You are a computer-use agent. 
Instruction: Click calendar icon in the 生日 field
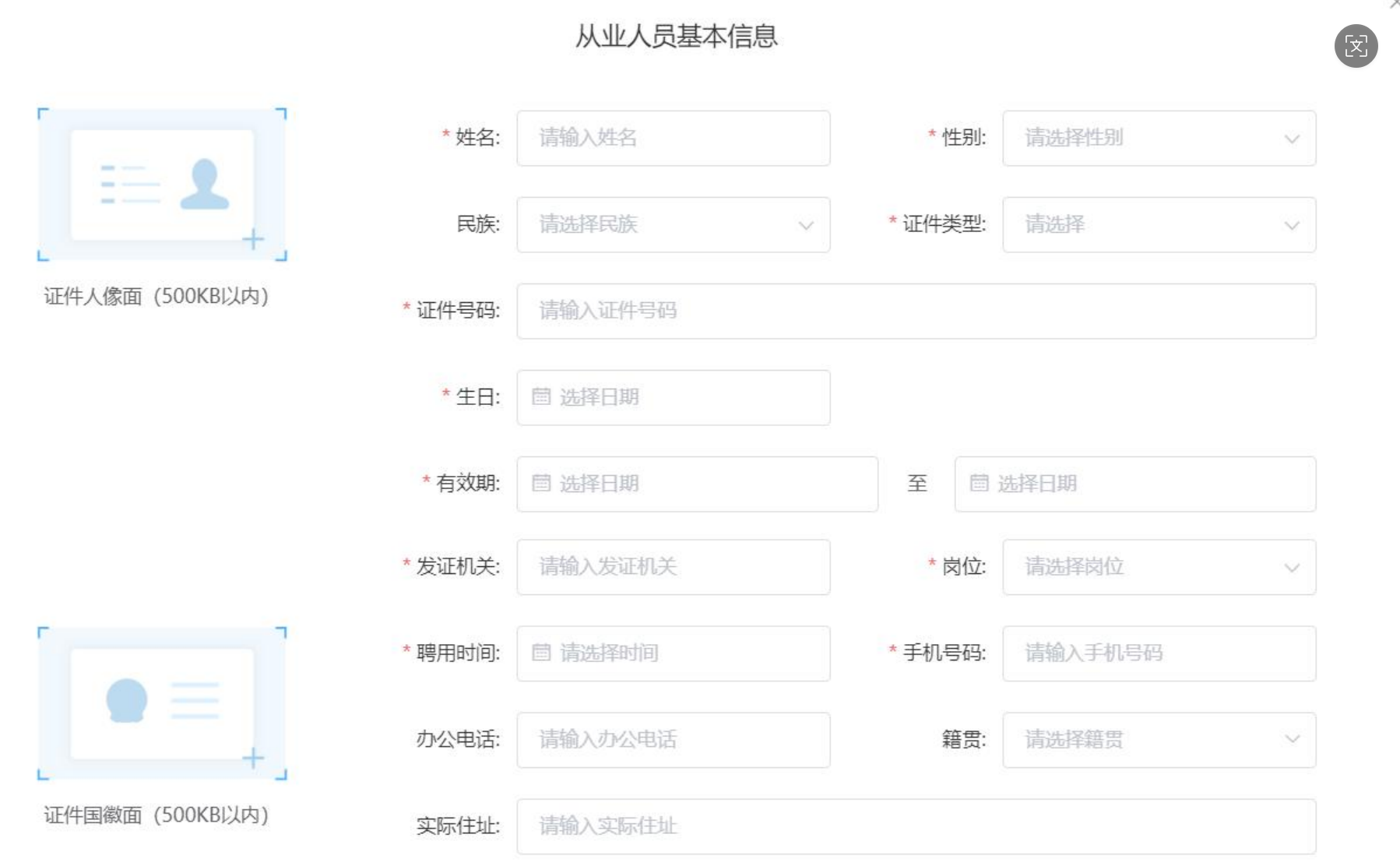[541, 397]
